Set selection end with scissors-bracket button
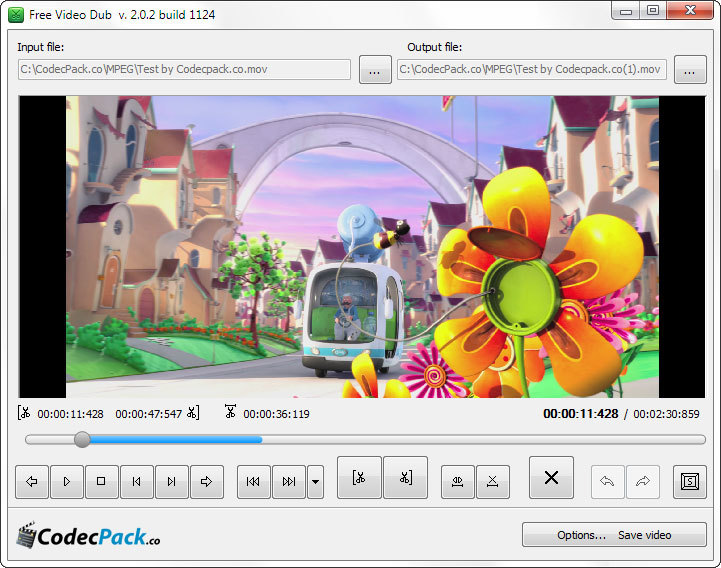721x568 pixels. 406,477
